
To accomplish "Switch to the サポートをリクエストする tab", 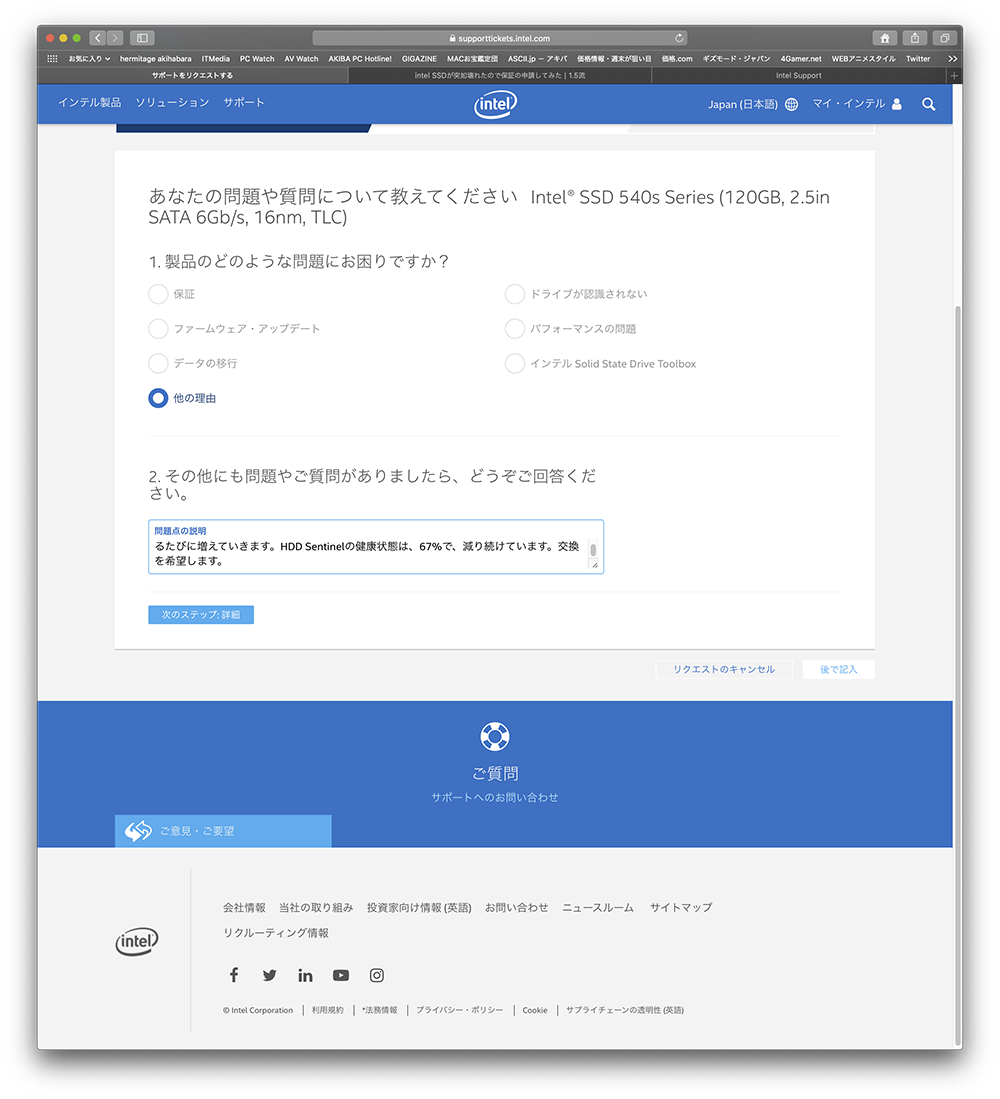I will [x=193, y=76].
